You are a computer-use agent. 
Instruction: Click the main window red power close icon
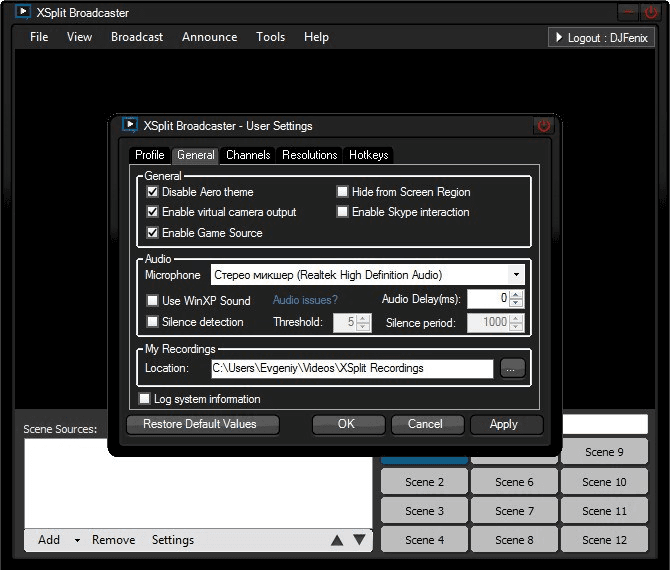click(651, 12)
